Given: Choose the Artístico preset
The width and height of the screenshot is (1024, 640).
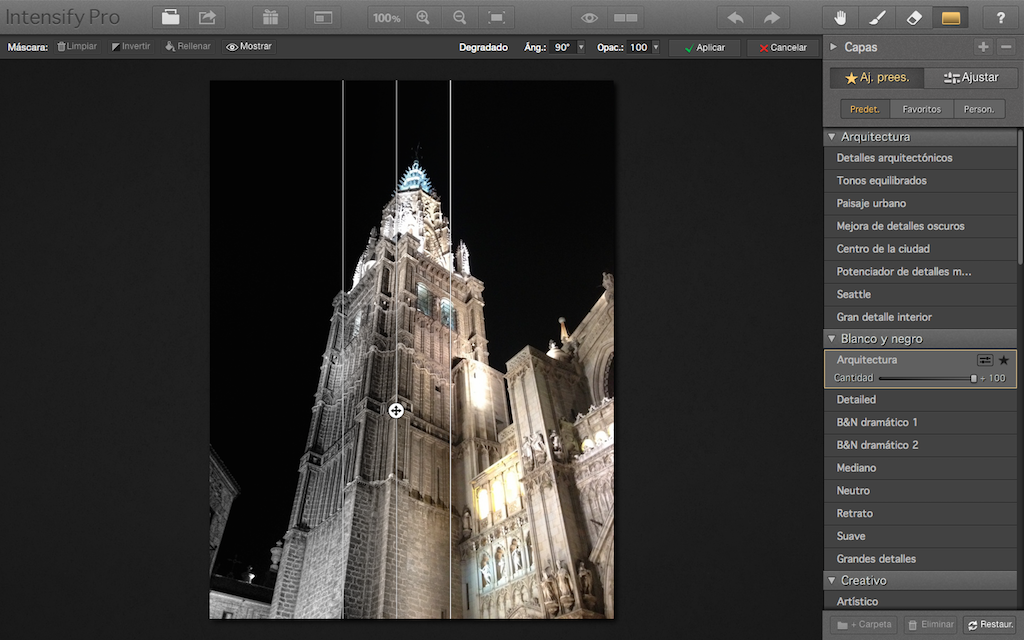Looking at the screenshot, I should coord(920,601).
